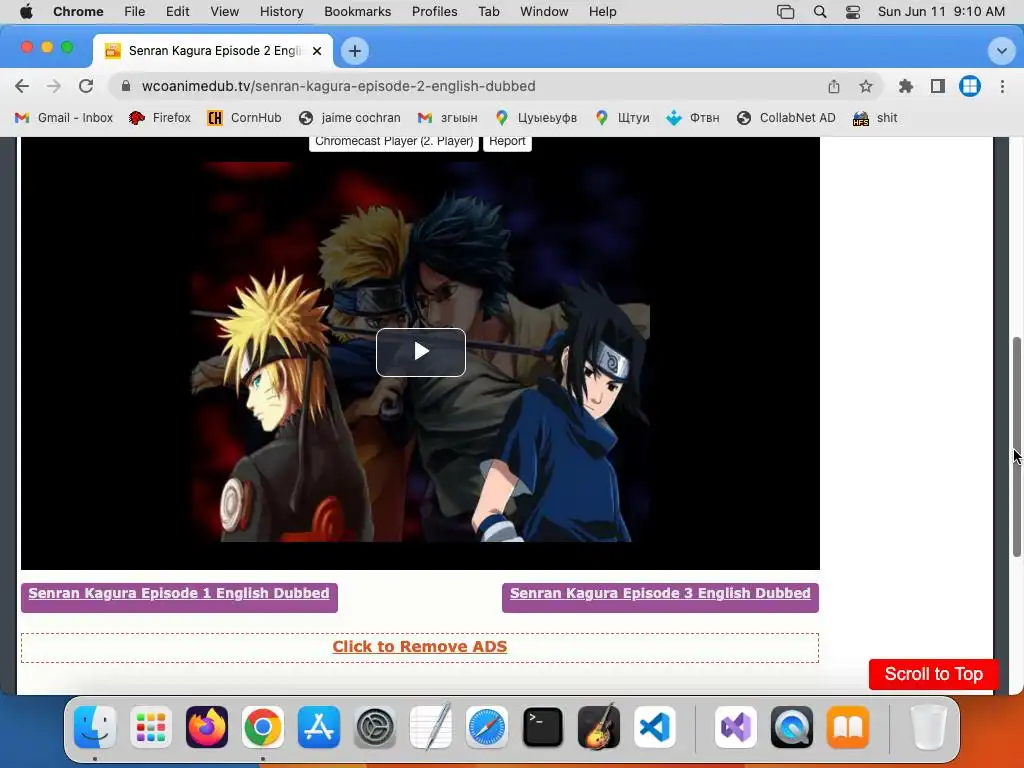This screenshot has width=1024, height=768.
Task: Play the video with the center play button
Action: tap(421, 352)
